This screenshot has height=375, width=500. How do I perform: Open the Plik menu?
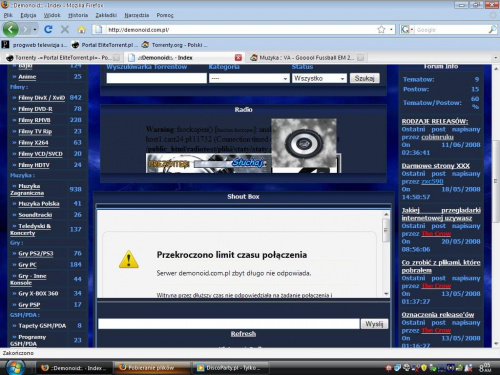(8, 15)
